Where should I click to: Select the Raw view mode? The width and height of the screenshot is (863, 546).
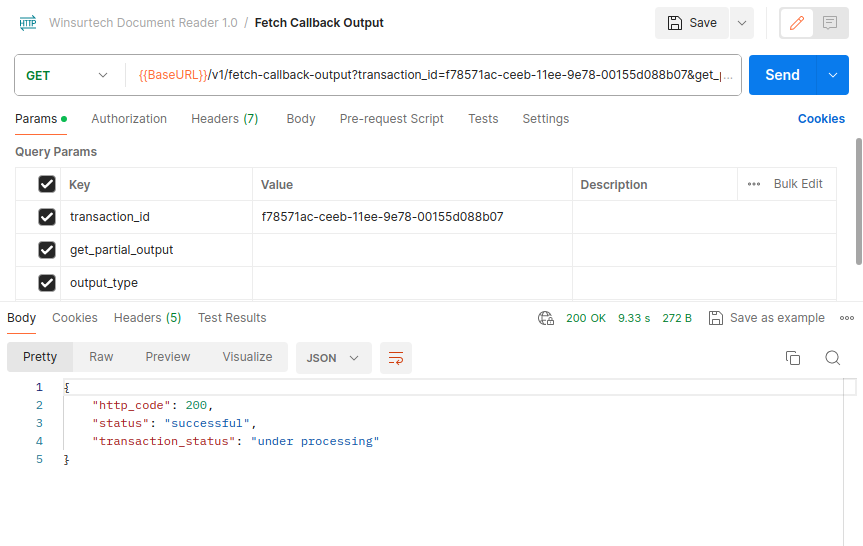(101, 357)
